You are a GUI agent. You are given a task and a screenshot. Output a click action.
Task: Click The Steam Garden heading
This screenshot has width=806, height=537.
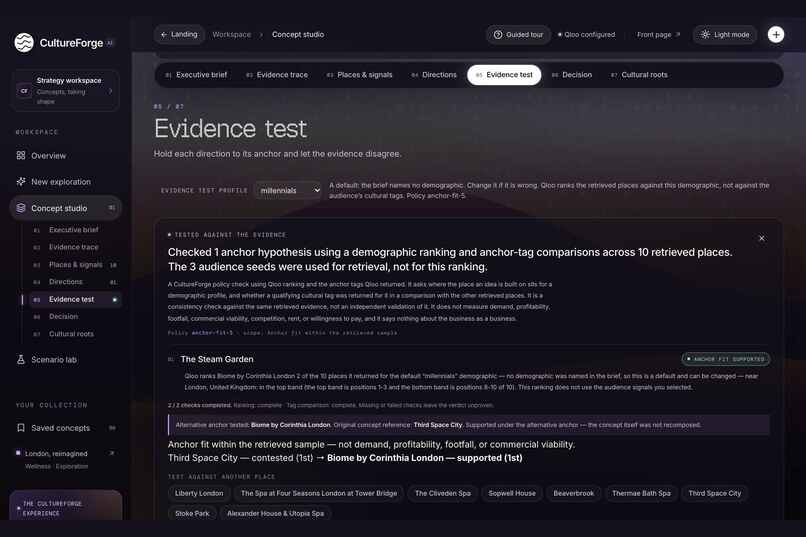(217, 359)
